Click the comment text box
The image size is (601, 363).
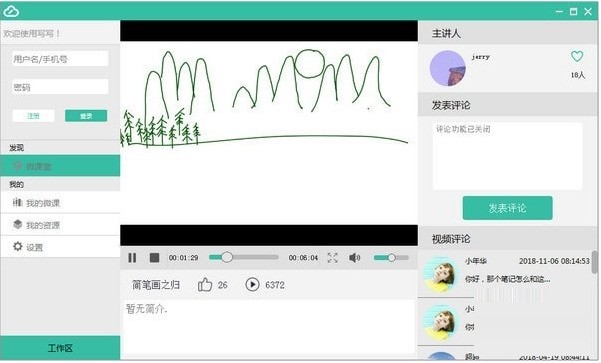pyautogui.click(x=507, y=156)
